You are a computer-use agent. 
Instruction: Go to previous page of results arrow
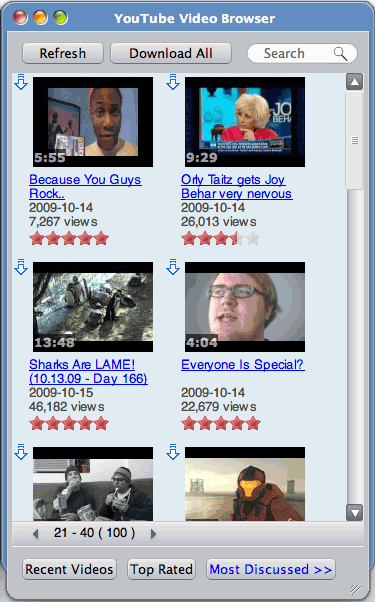pos(36,533)
